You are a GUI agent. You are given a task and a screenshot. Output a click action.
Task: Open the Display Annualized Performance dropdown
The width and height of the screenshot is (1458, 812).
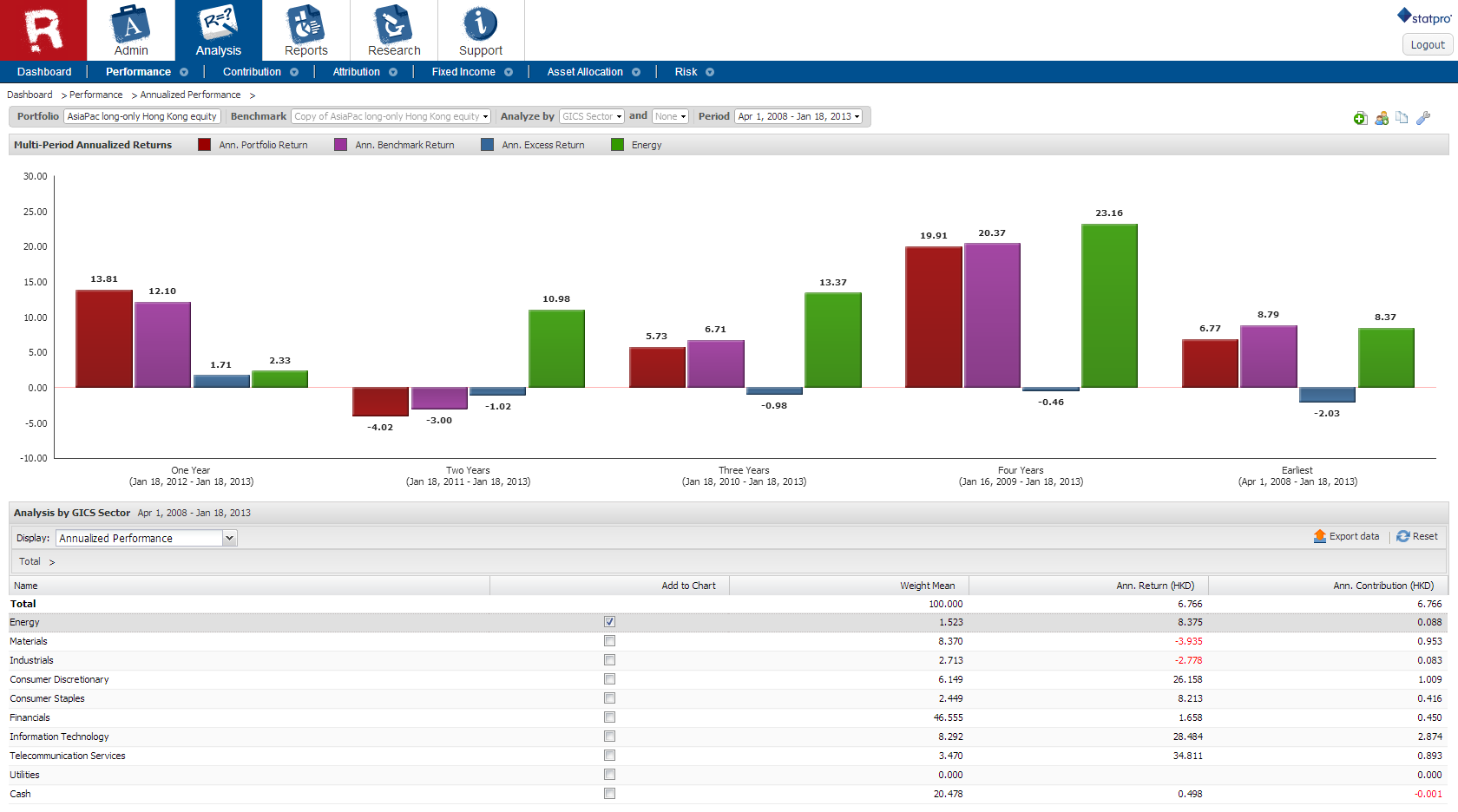point(146,539)
